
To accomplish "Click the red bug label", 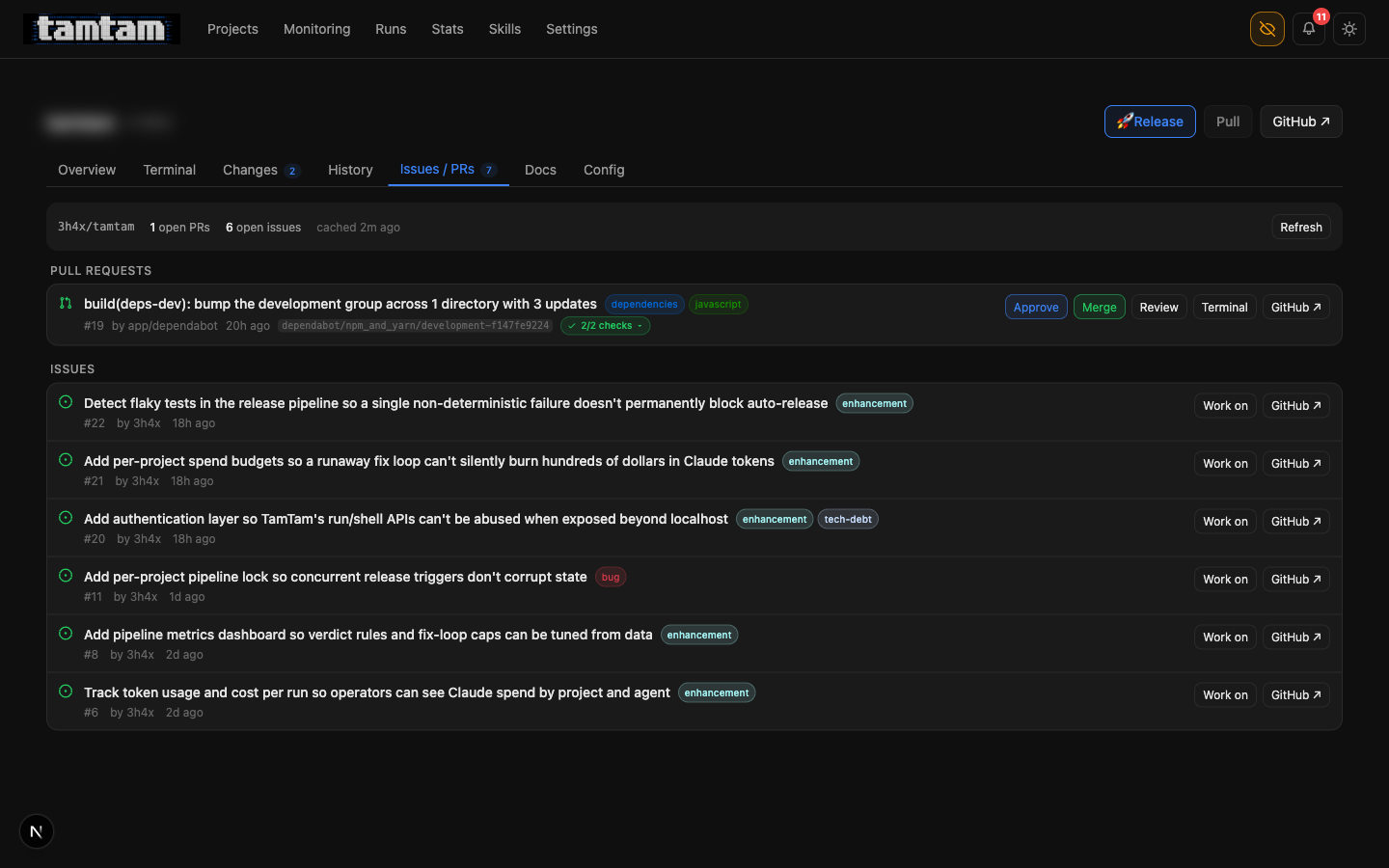I will (611, 577).
